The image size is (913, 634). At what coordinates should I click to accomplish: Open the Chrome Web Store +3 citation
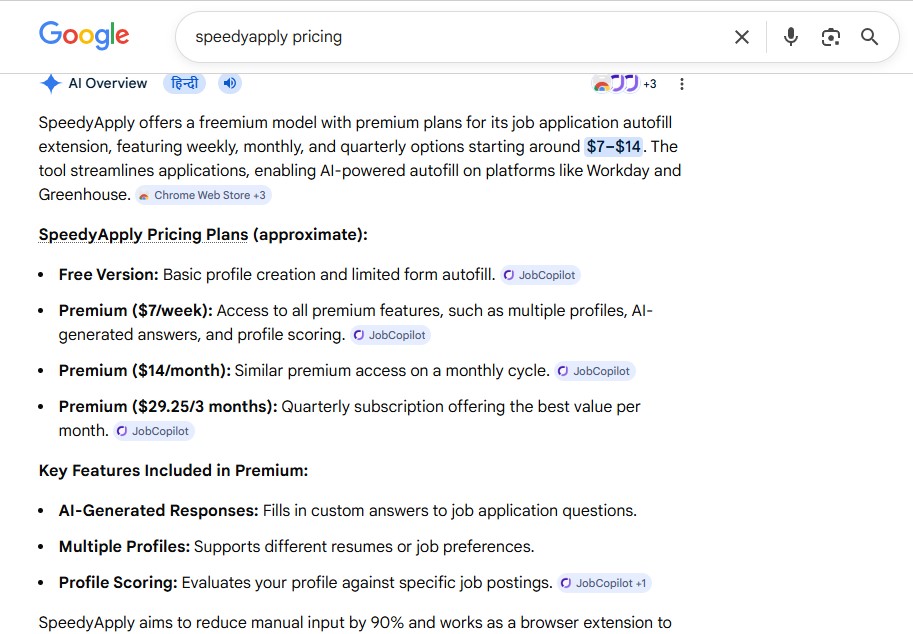coord(203,194)
